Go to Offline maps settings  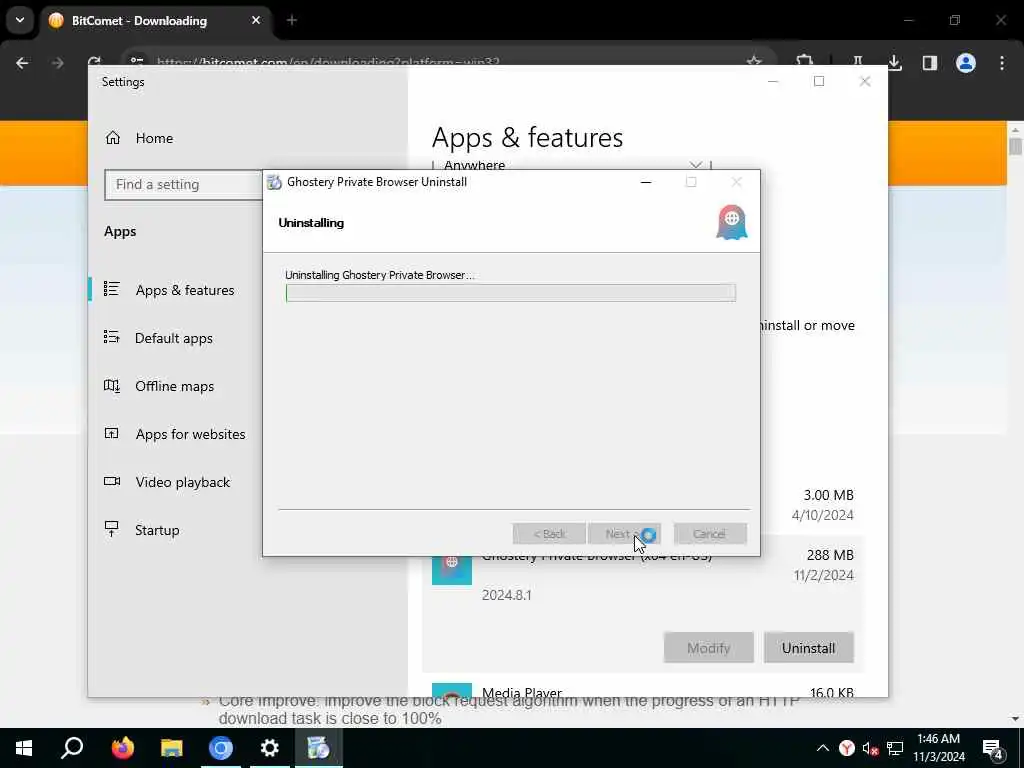[x=174, y=386]
